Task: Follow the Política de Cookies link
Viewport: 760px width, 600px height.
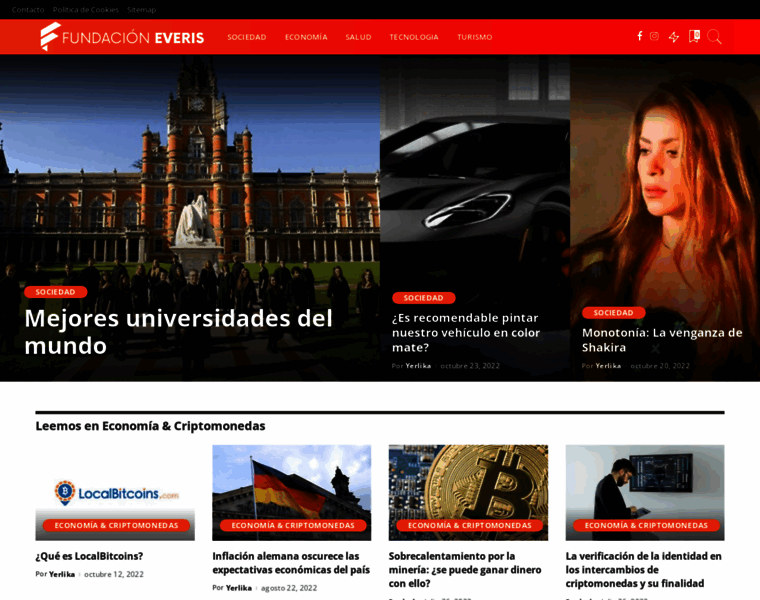Action: (86, 10)
